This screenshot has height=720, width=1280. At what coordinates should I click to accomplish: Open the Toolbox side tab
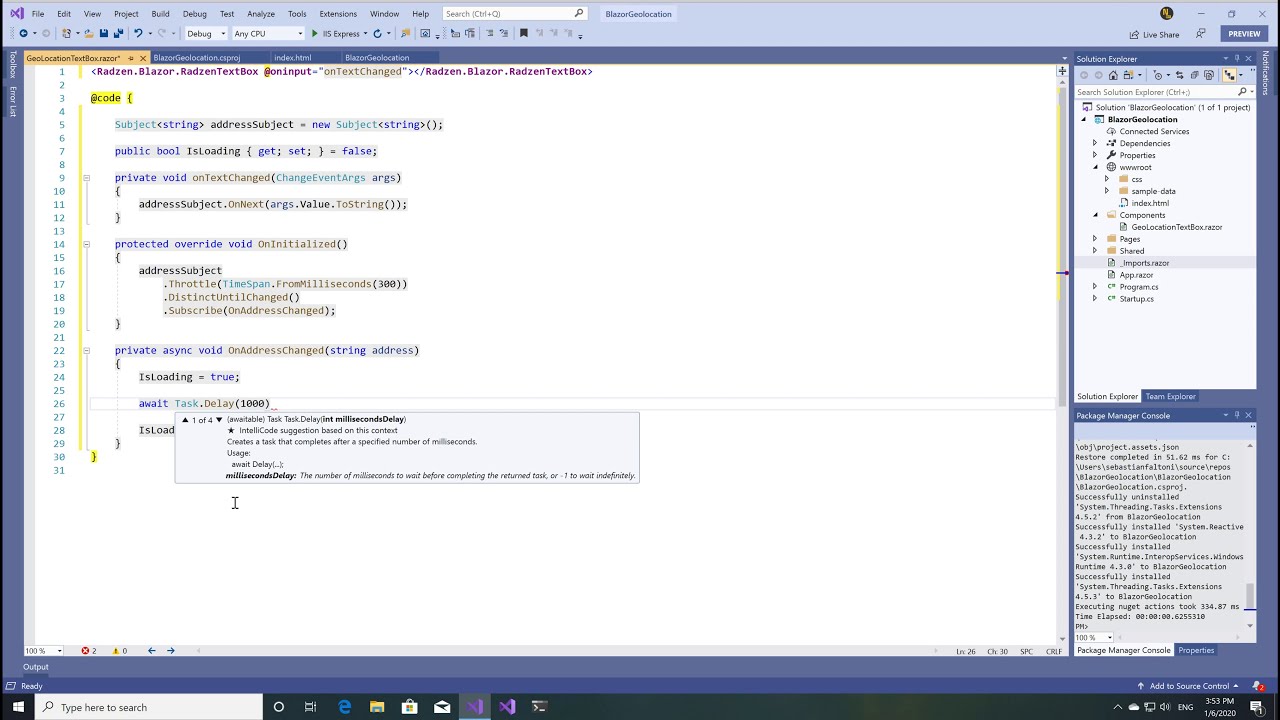point(12,64)
